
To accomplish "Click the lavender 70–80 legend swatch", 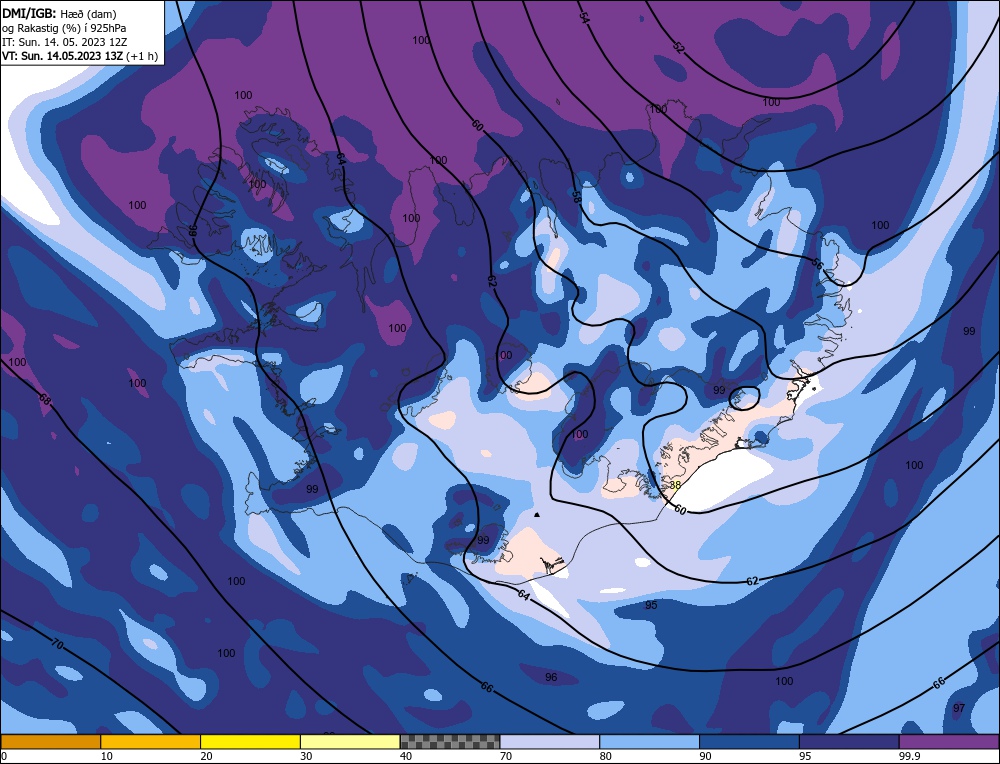I will click(x=550, y=741).
